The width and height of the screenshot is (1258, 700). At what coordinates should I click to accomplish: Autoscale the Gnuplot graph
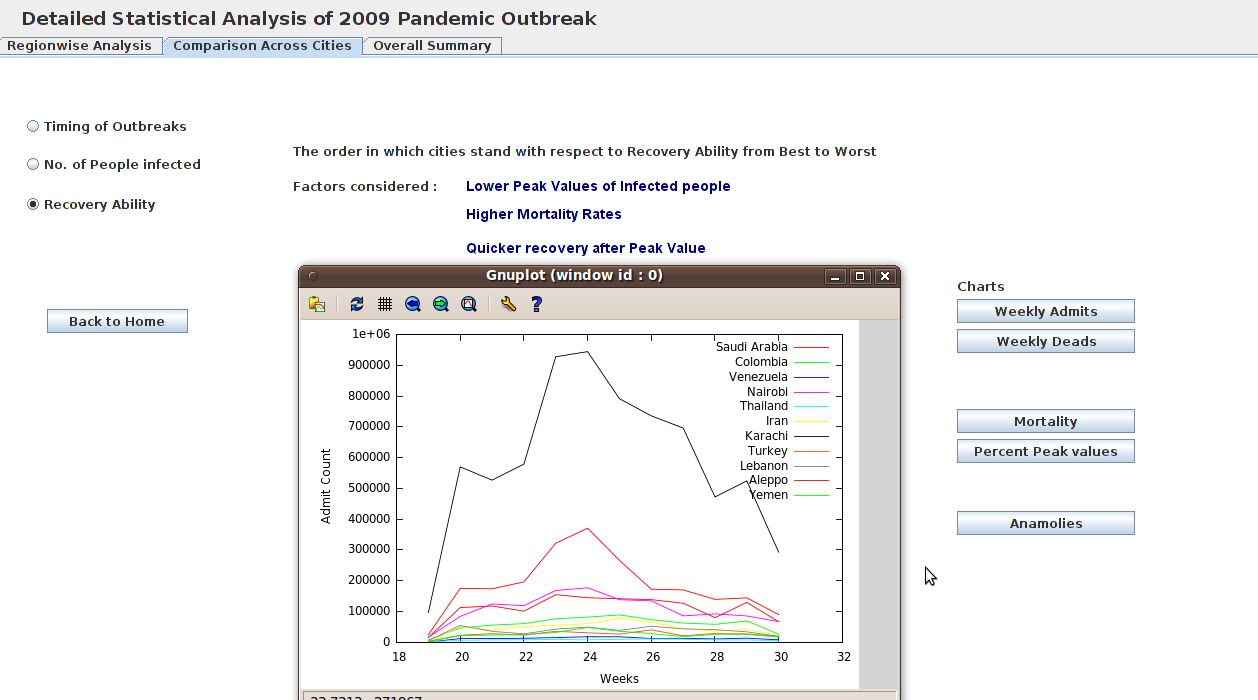tap(469, 304)
